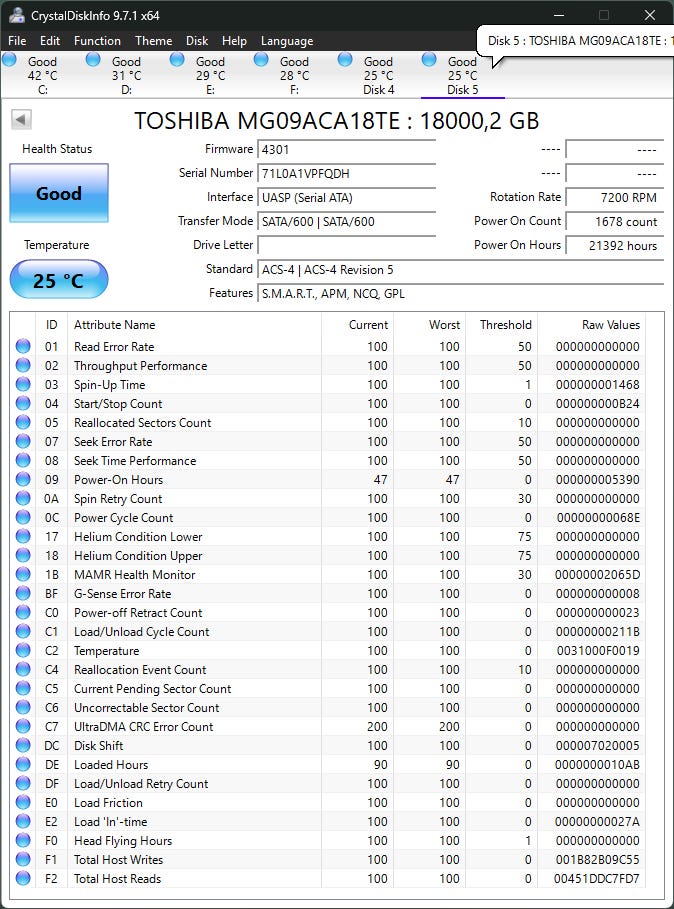
Task: Select the Load/Unload Retry Count attribute name
Action: coord(141,784)
